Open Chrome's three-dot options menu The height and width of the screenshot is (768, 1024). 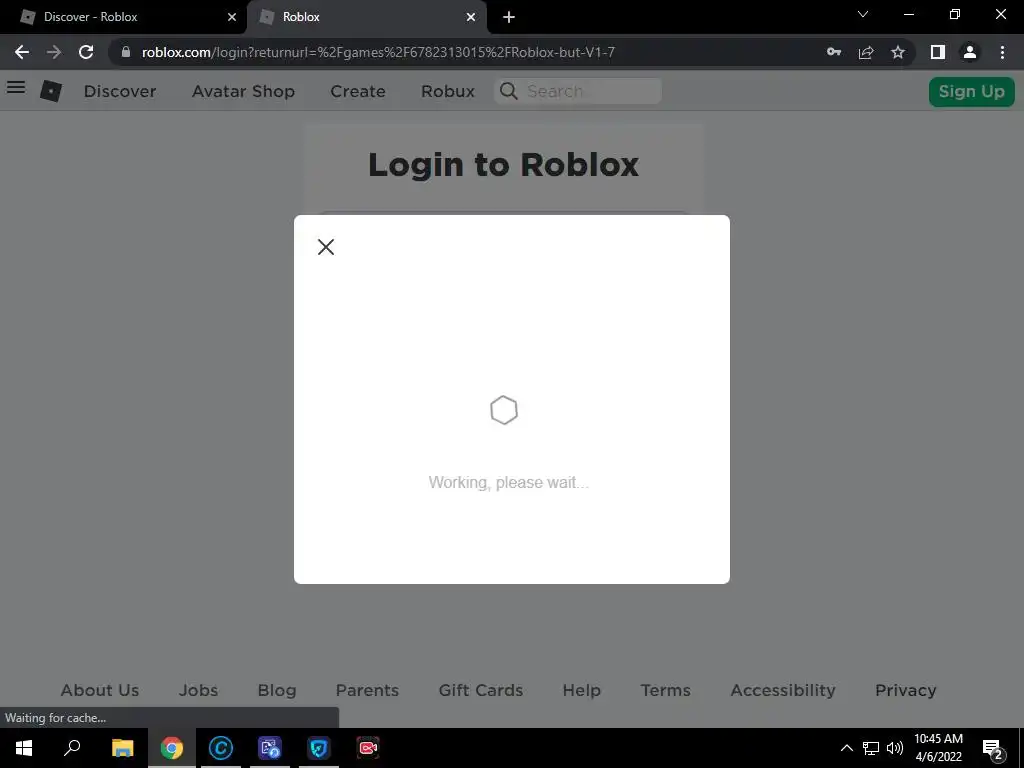[1002, 52]
